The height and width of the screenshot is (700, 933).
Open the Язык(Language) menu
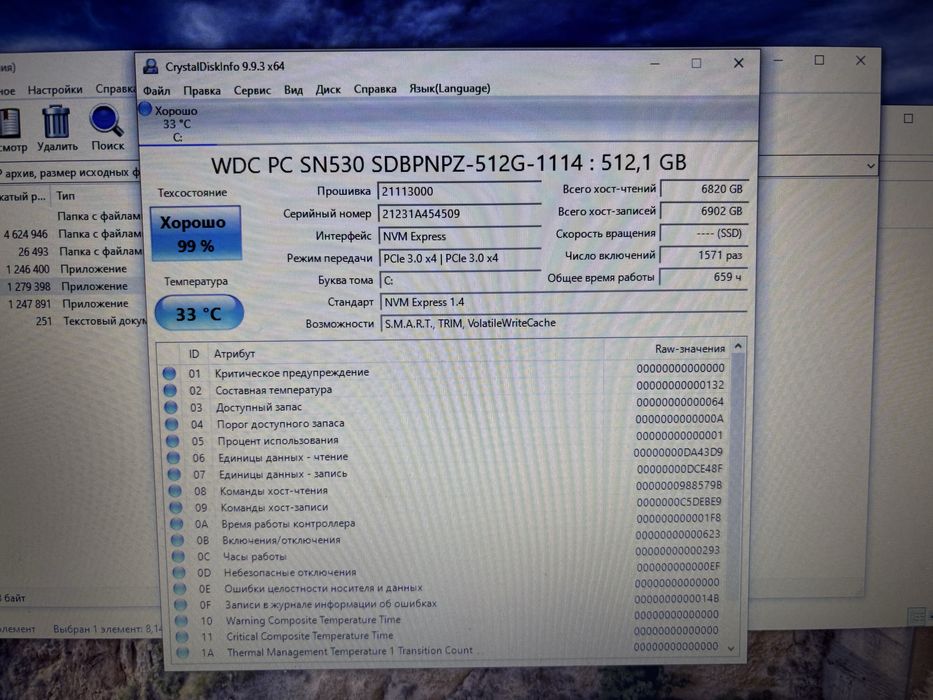(x=450, y=88)
